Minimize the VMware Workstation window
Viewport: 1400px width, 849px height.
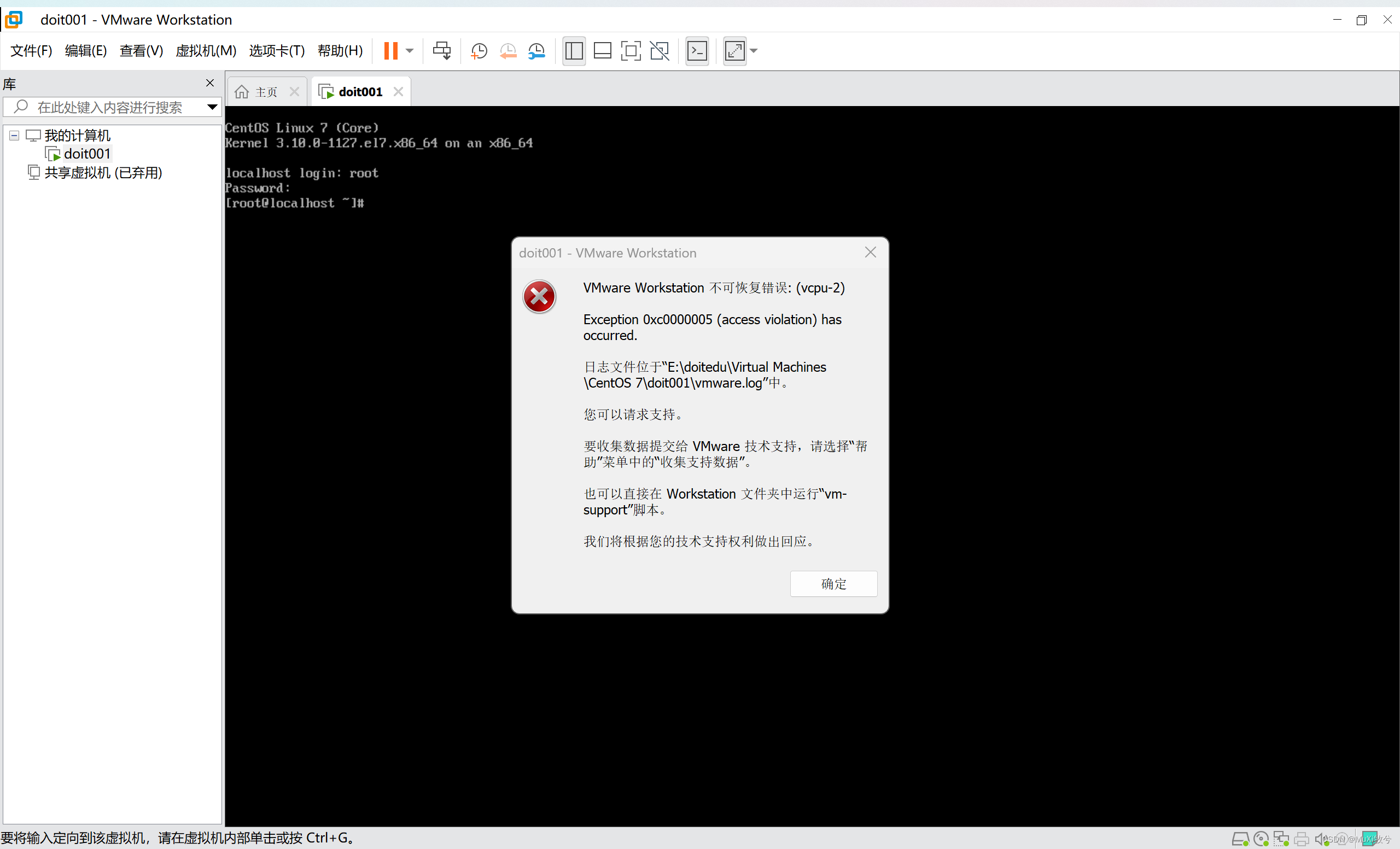(x=1337, y=19)
